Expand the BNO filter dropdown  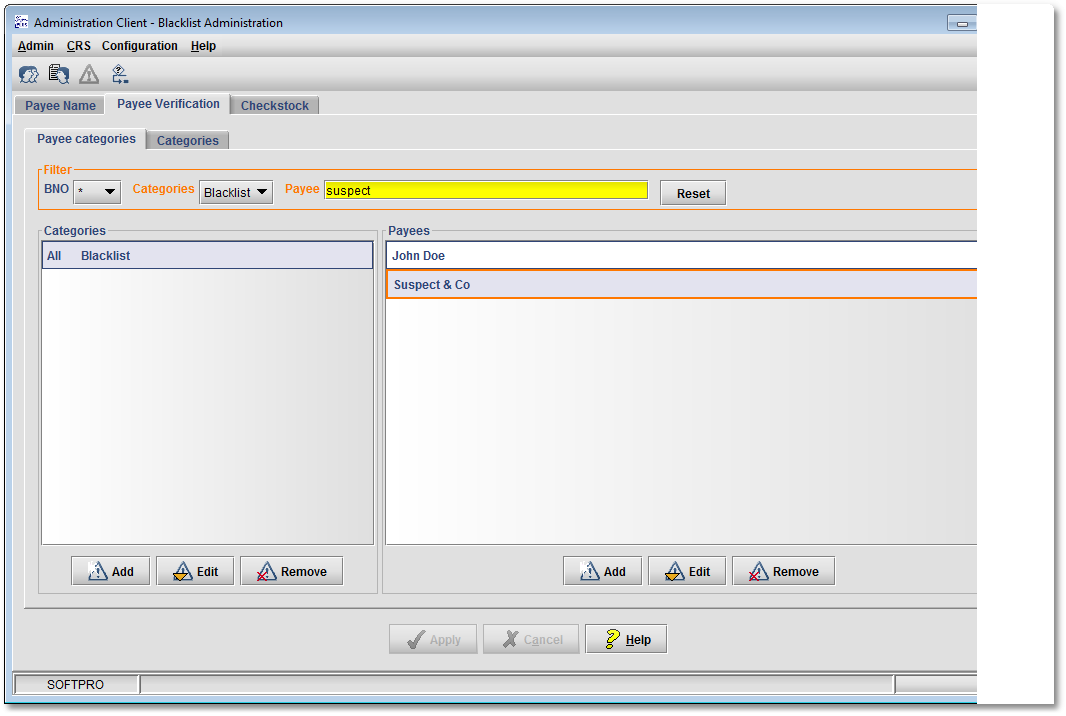tap(98, 192)
